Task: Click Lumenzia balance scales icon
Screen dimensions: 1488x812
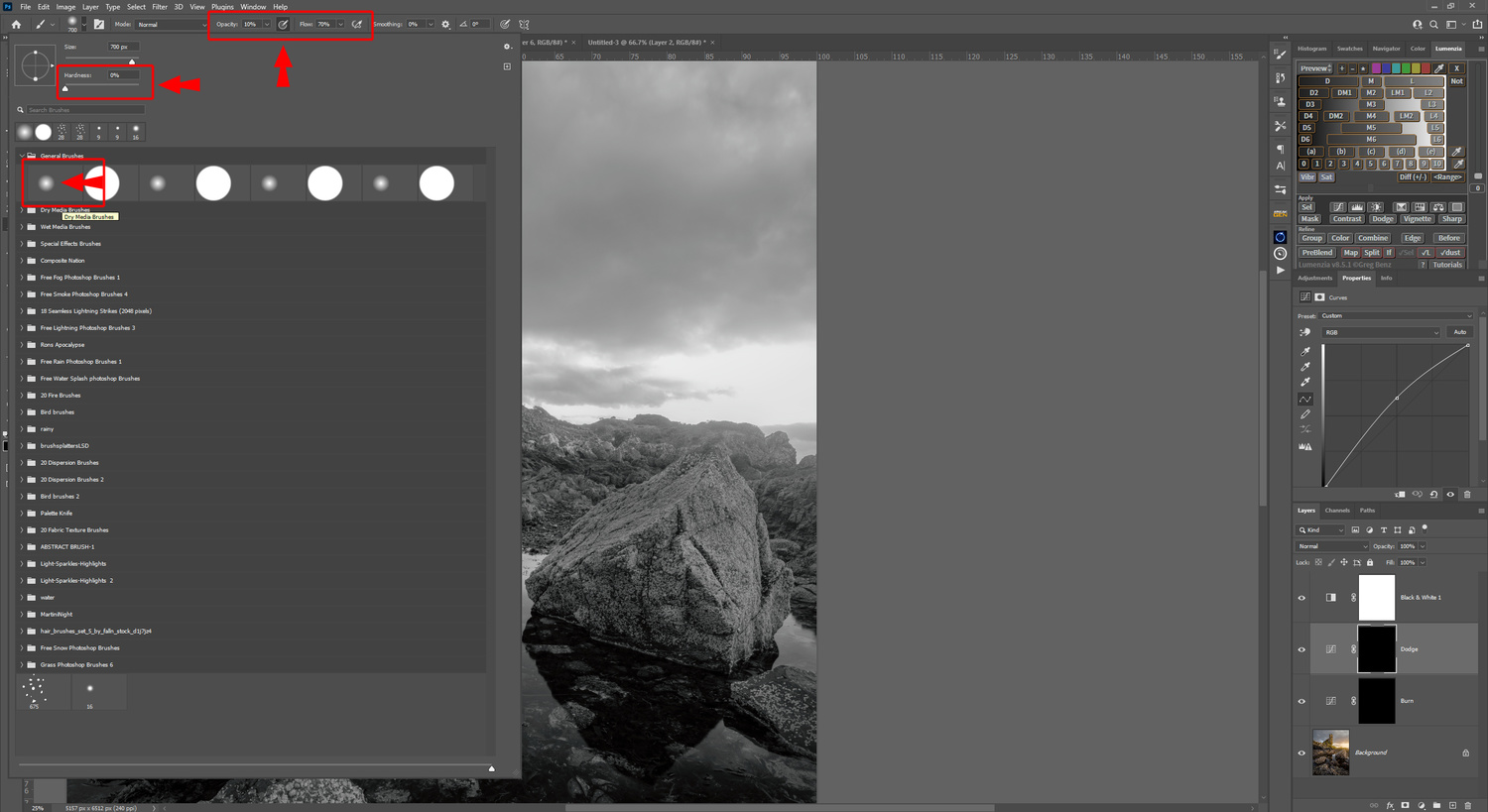Action: tap(1438, 207)
